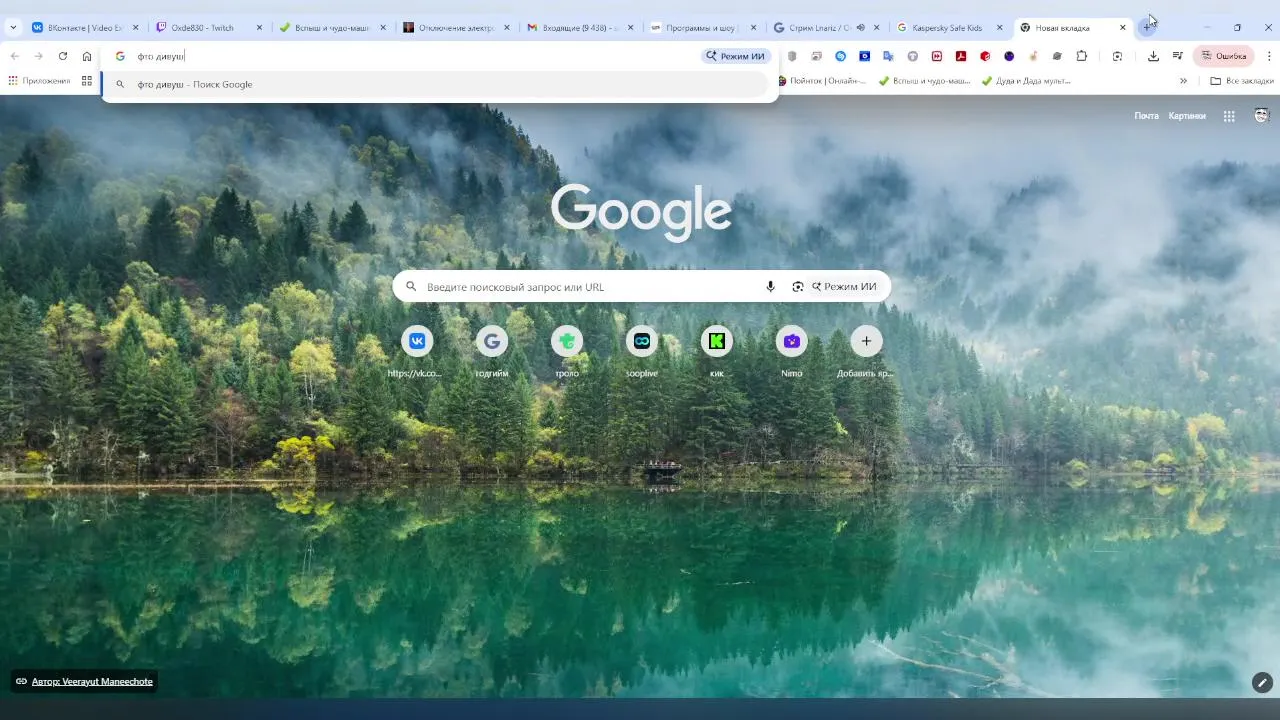
Task: Open the home page via the house icon
Action: [87, 56]
